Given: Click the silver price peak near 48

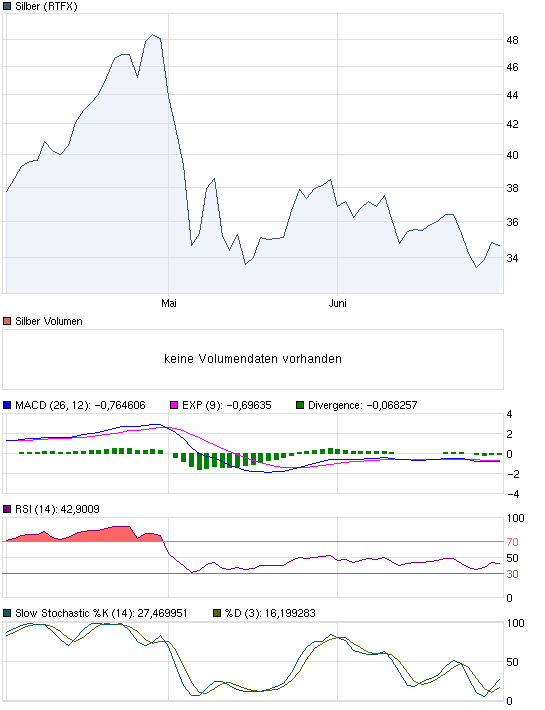Looking at the screenshot, I should [153, 35].
